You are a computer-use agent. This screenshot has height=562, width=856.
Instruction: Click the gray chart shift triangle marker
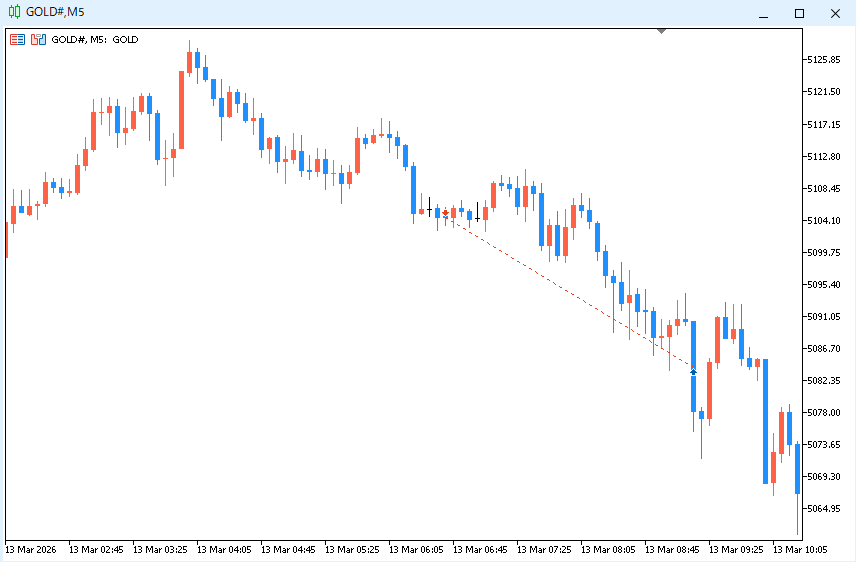click(x=661, y=31)
